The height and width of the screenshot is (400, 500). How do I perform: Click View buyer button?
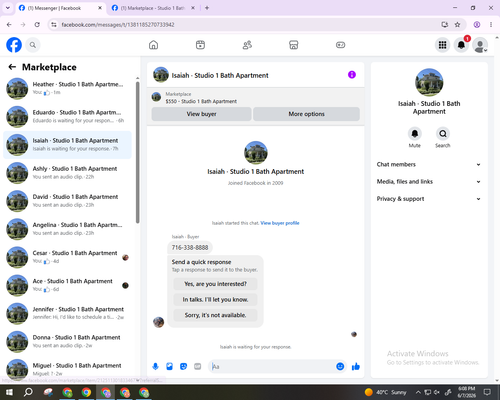pos(201,114)
